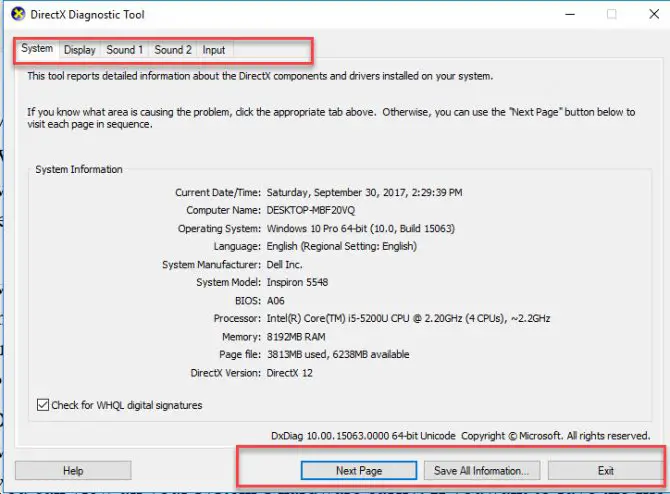Click the English (Regional Setting: English) value

[x=341, y=246]
